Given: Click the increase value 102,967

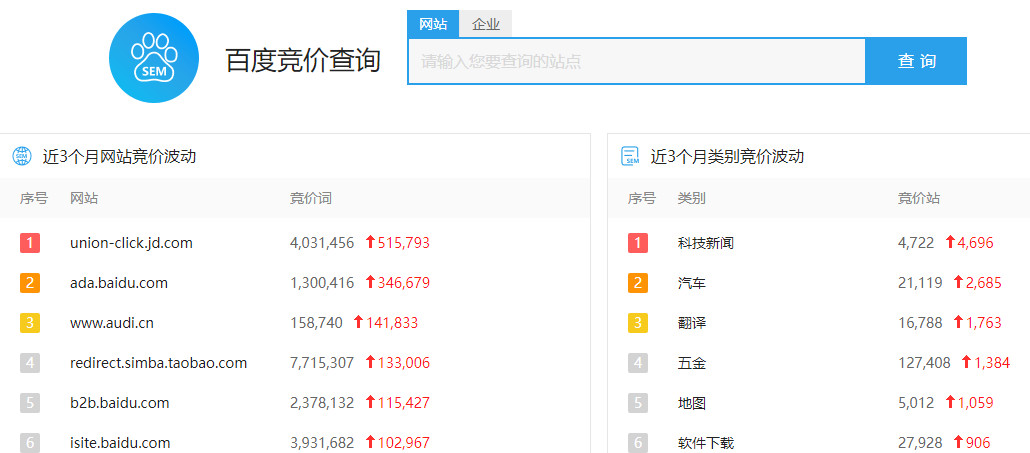Looking at the screenshot, I should [x=403, y=443].
